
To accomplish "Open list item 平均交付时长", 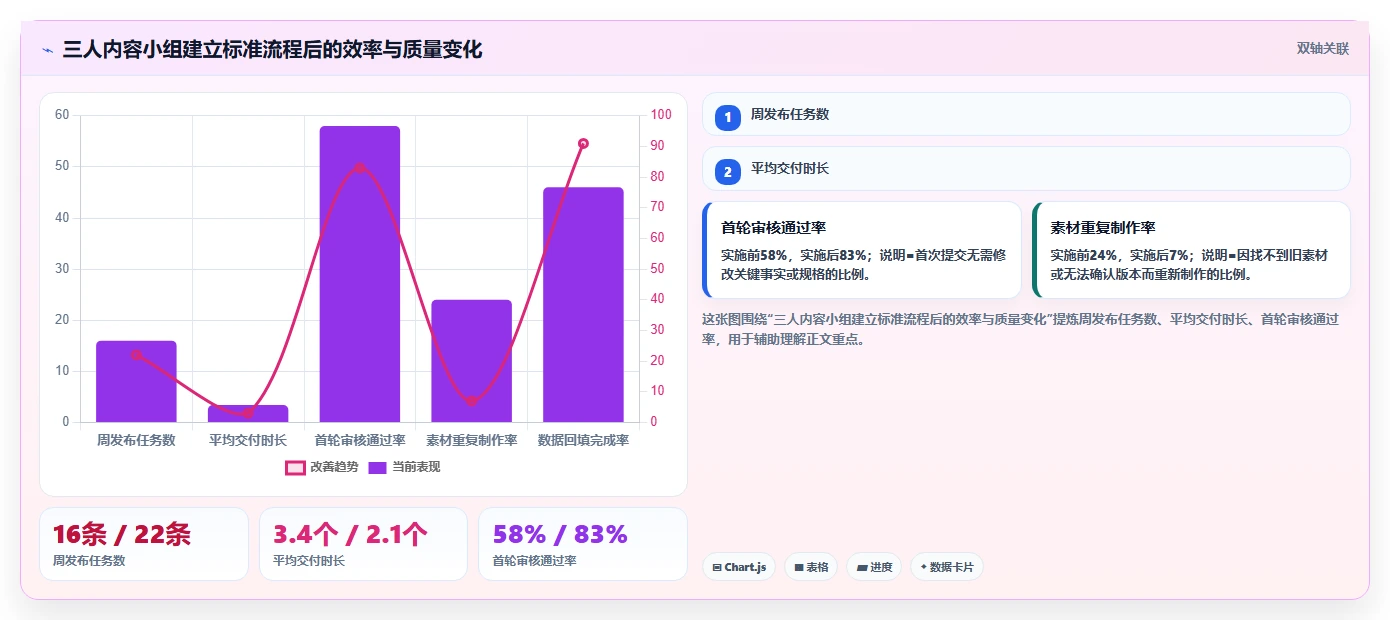I will click(1026, 168).
